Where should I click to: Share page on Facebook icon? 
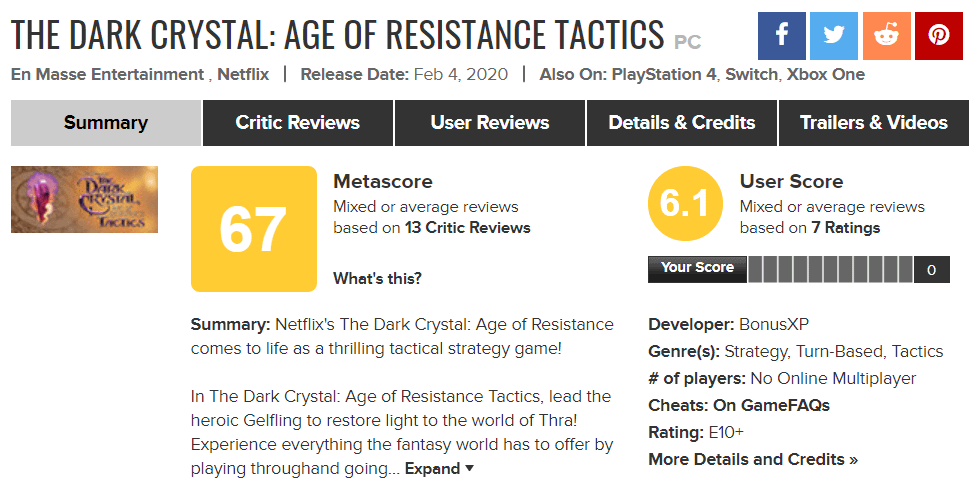point(782,36)
